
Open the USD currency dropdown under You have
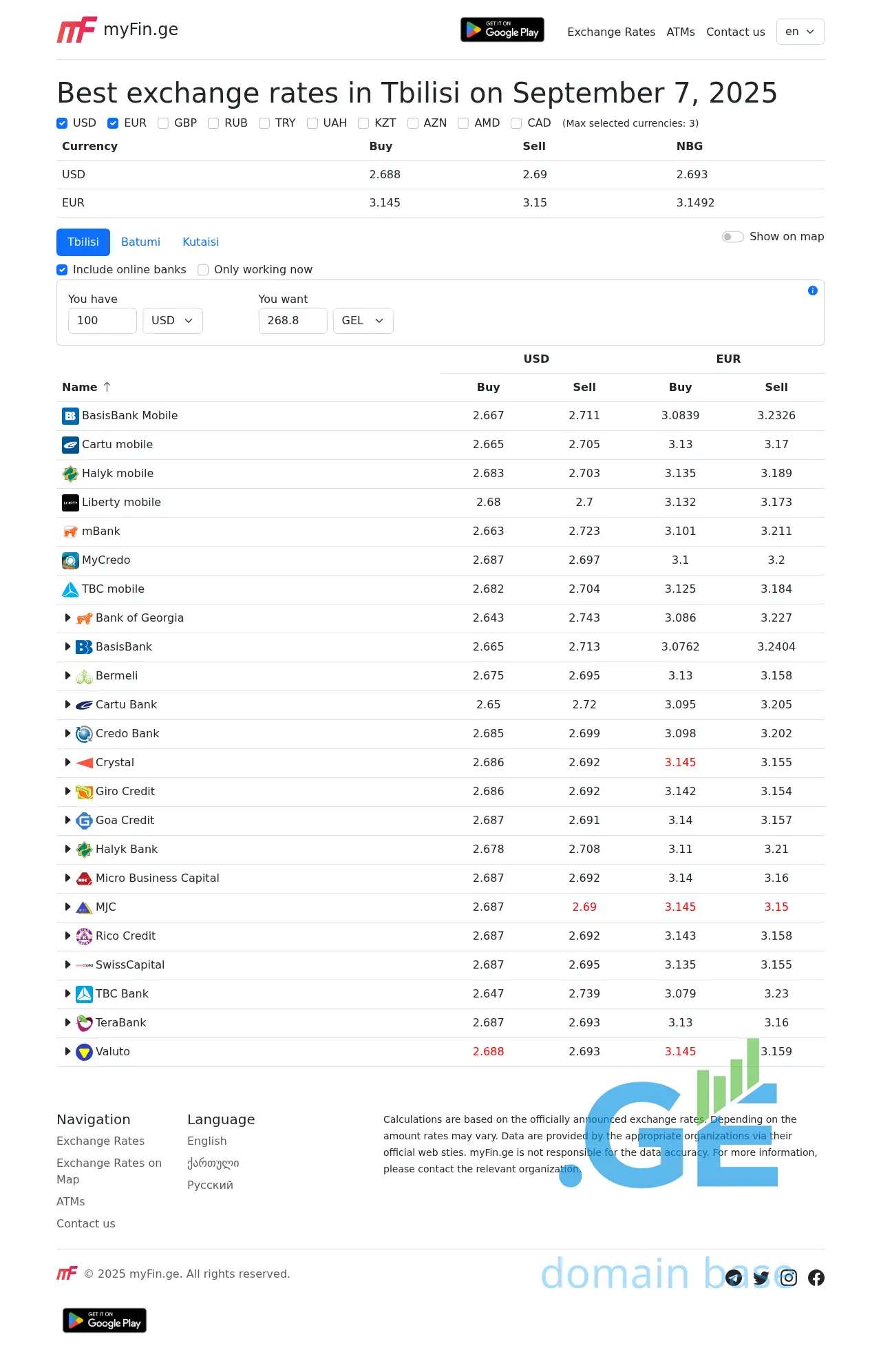pyautogui.click(x=172, y=321)
